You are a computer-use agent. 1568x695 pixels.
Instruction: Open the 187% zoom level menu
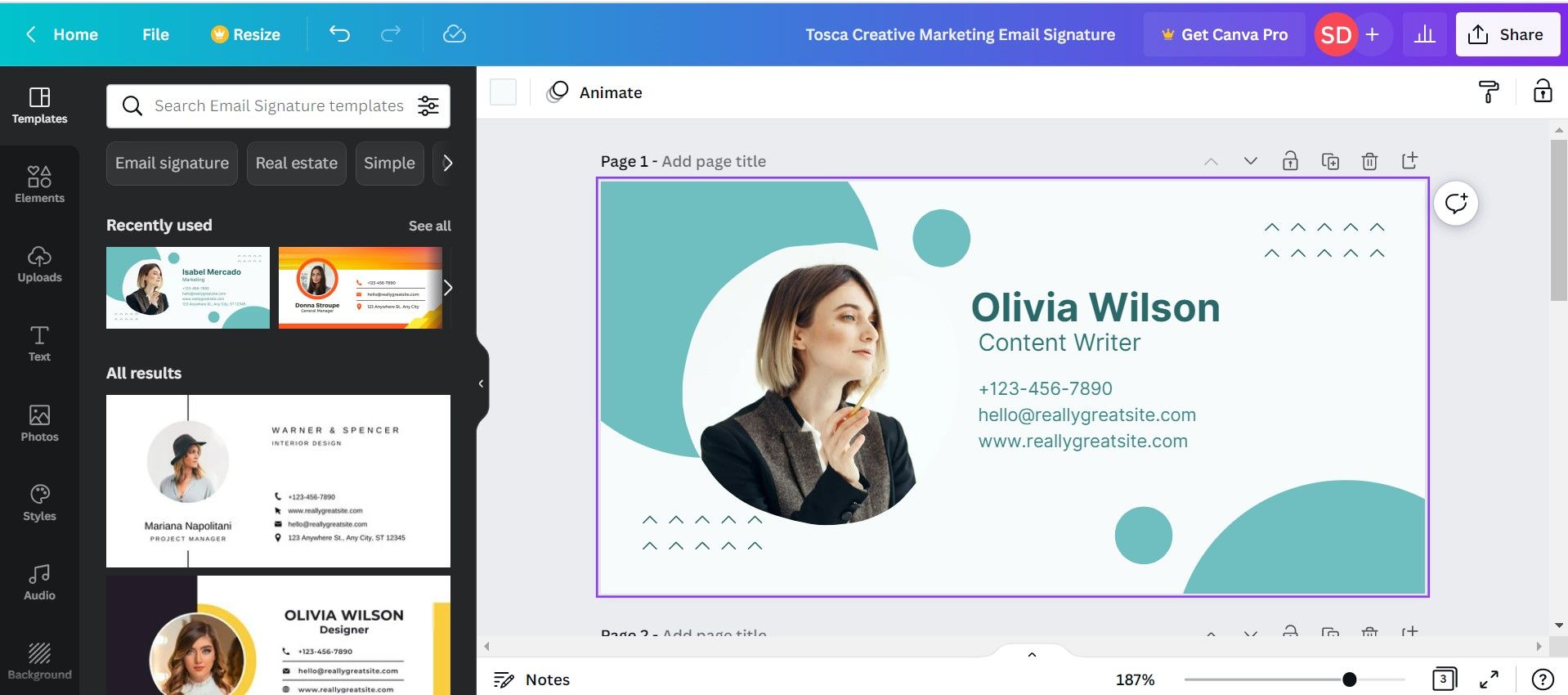tap(1135, 679)
